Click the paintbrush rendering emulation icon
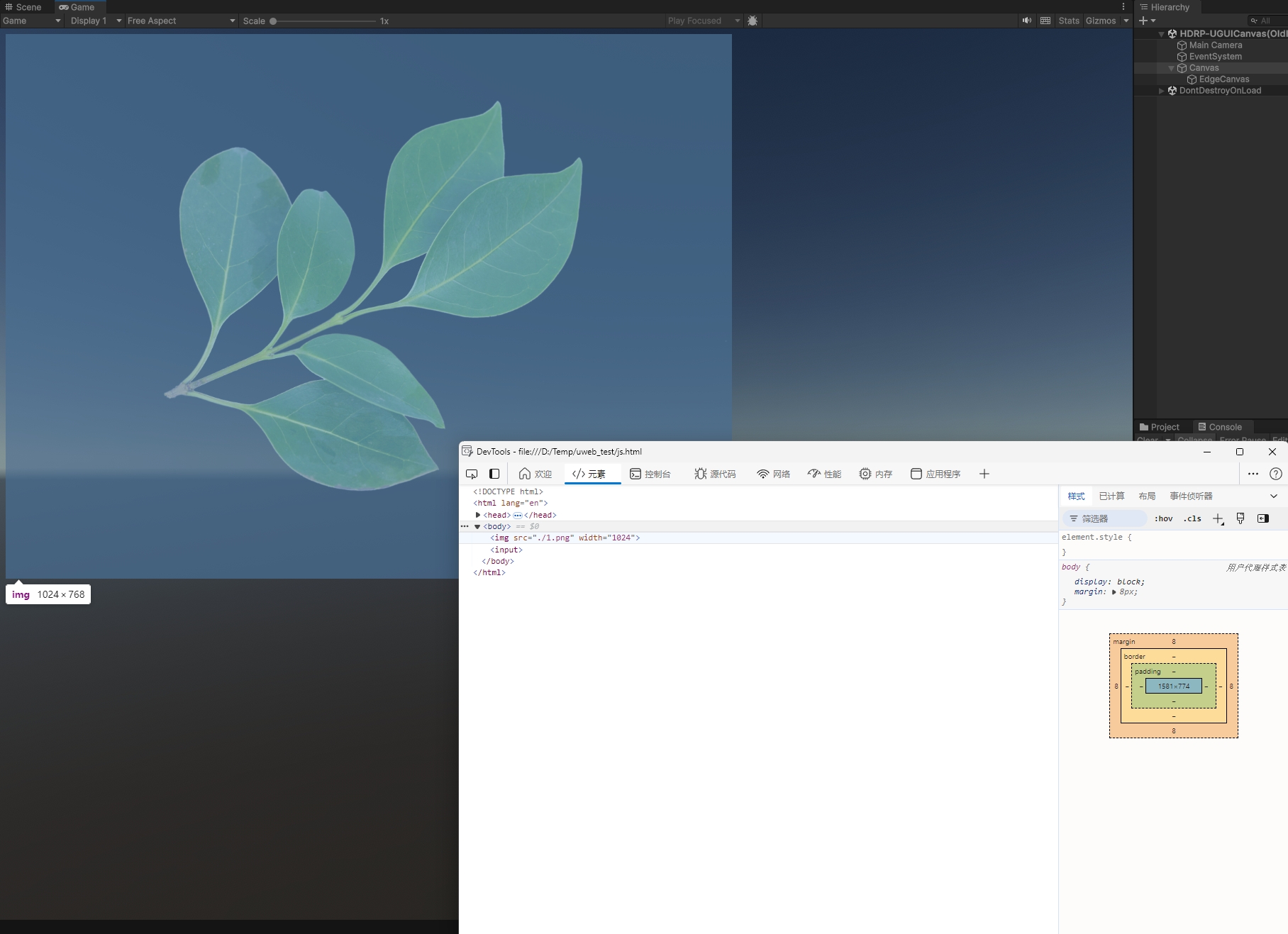Image resolution: width=1288 pixels, height=934 pixels. point(1240,518)
